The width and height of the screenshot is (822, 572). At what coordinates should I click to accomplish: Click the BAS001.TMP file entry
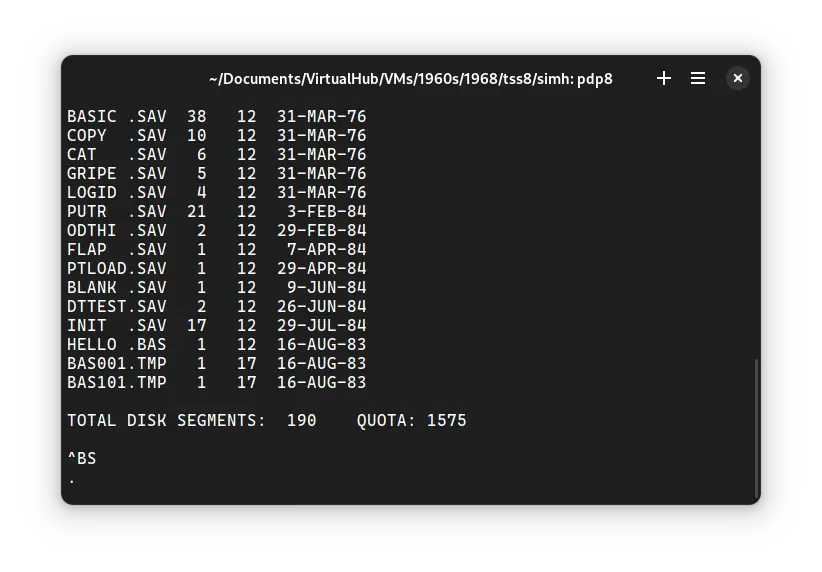pyautogui.click(x=117, y=363)
